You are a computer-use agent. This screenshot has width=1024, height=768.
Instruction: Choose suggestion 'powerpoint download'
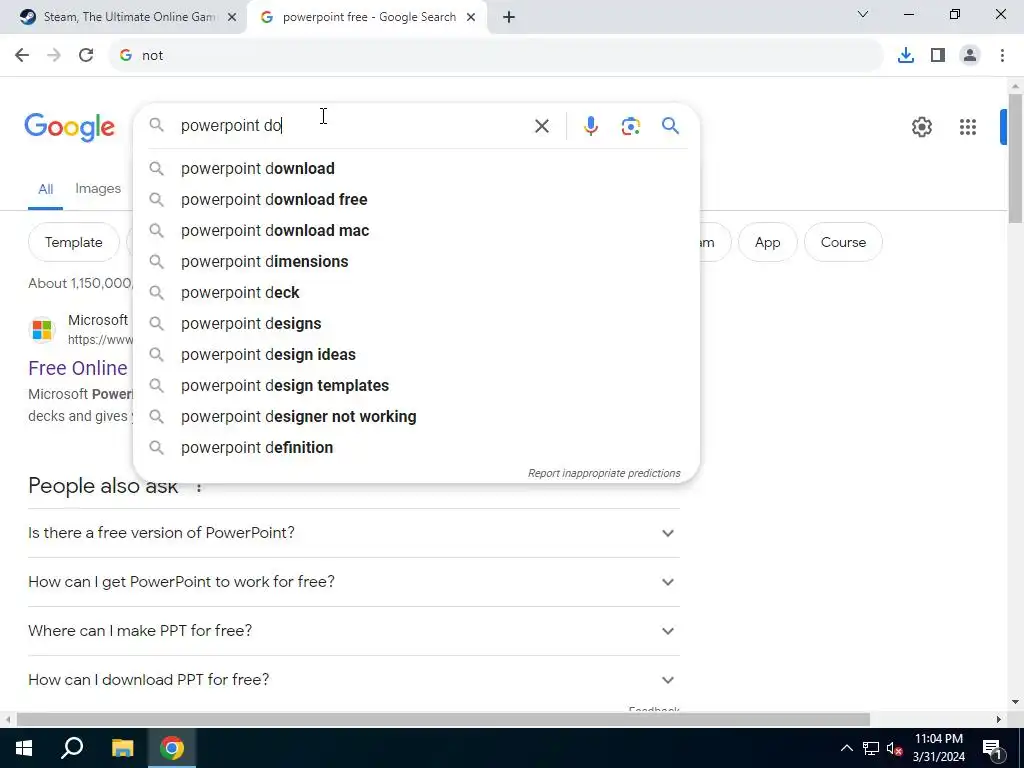click(416, 168)
